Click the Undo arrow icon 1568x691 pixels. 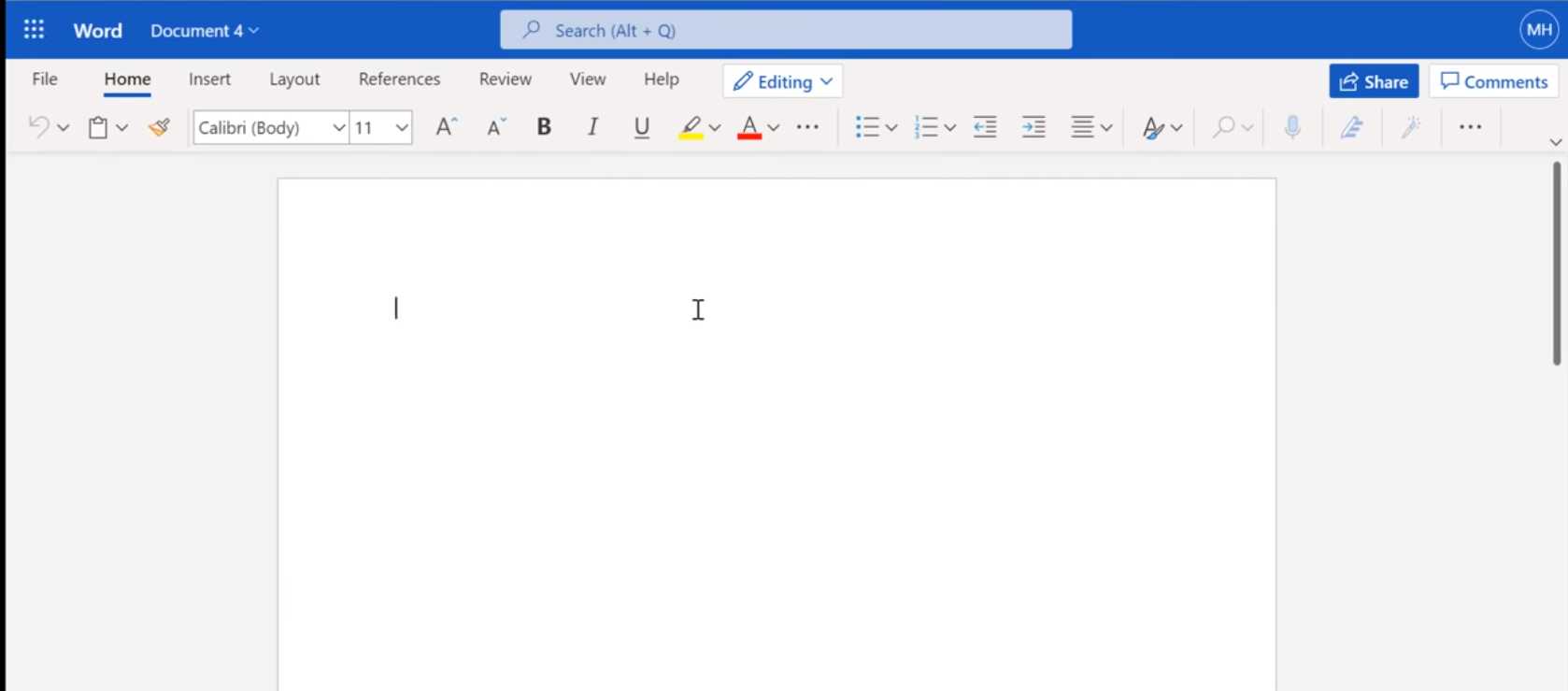[x=38, y=127]
